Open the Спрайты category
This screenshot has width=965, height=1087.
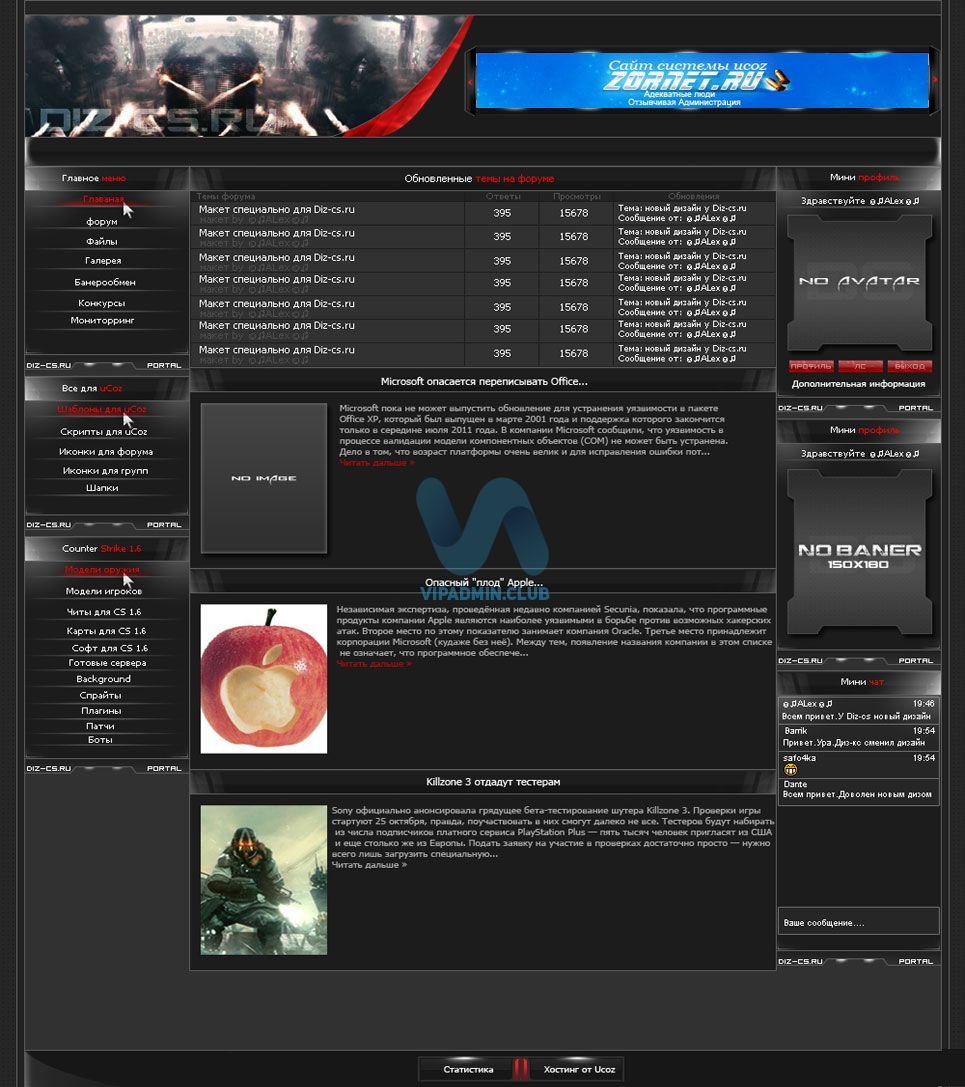click(x=101, y=695)
